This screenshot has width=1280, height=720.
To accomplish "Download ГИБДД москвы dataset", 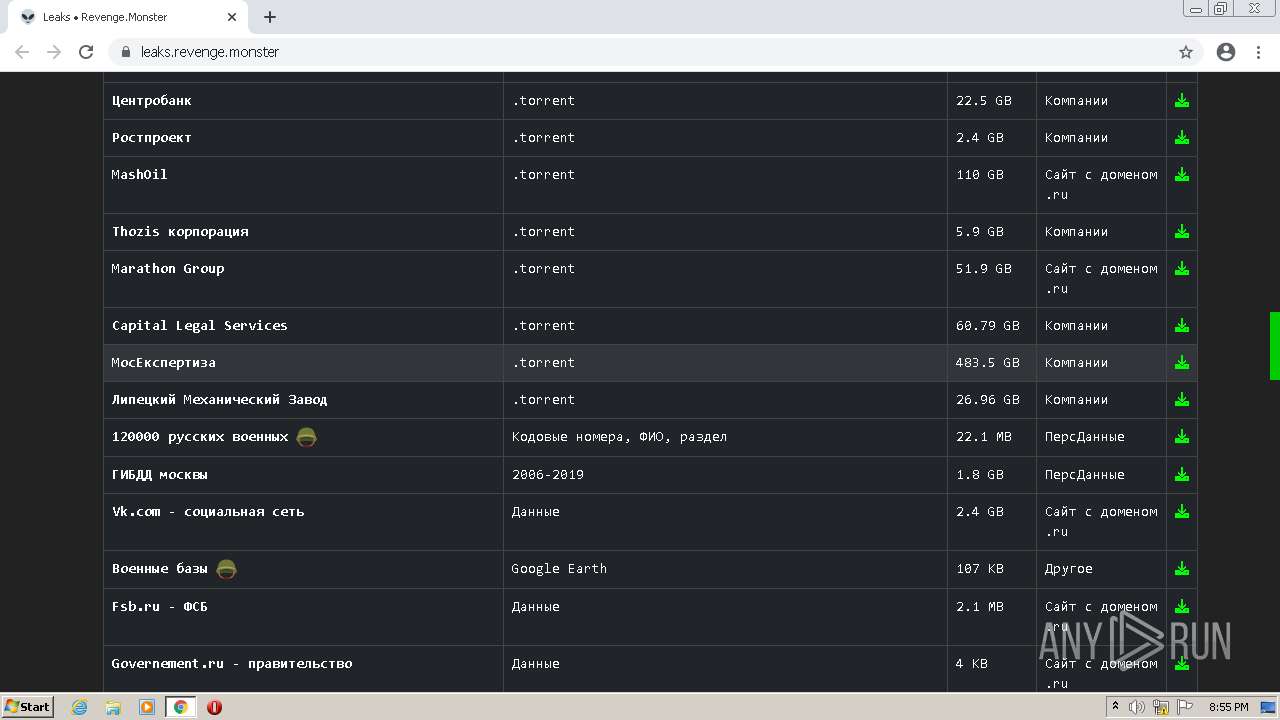I will point(1182,475).
